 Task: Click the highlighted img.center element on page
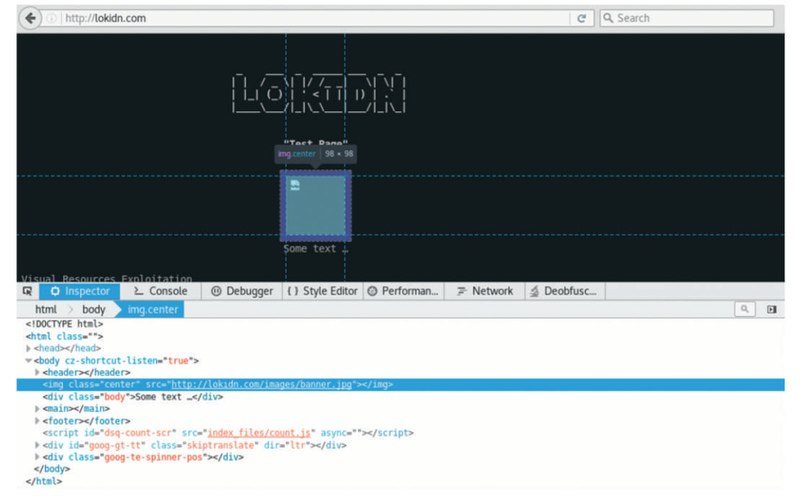coord(315,206)
